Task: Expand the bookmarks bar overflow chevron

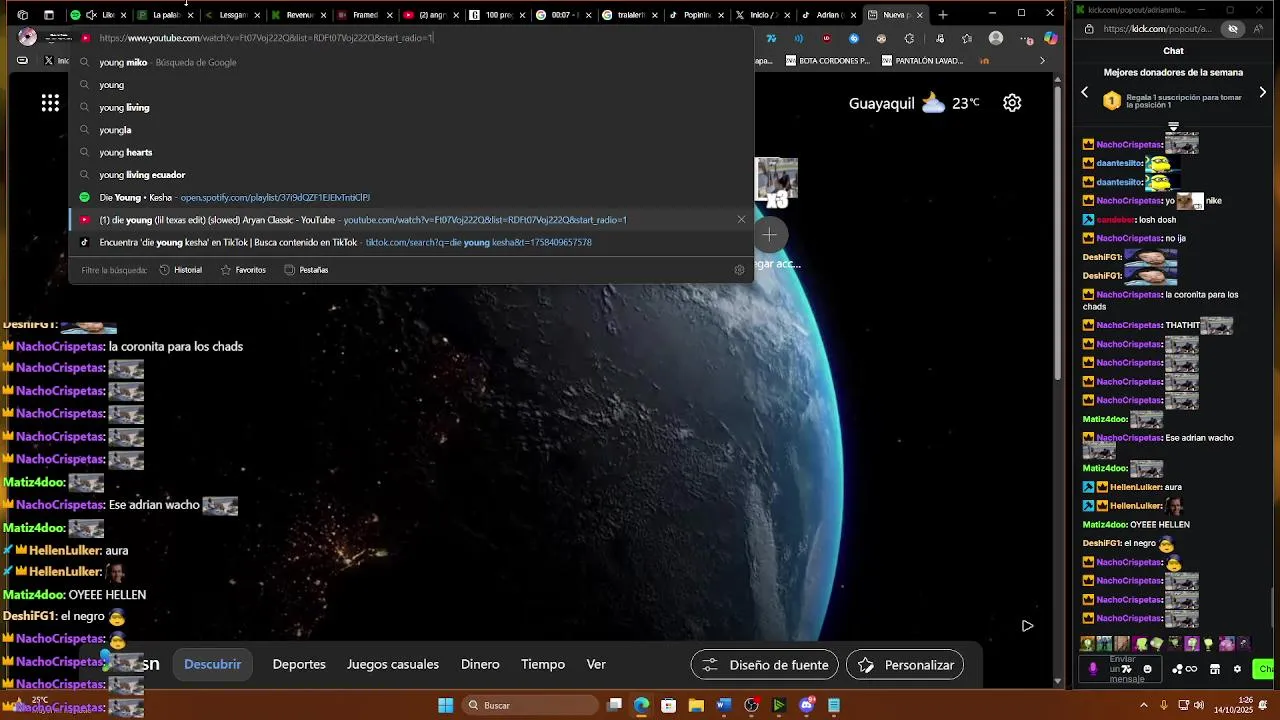Action: pyautogui.click(x=1042, y=61)
